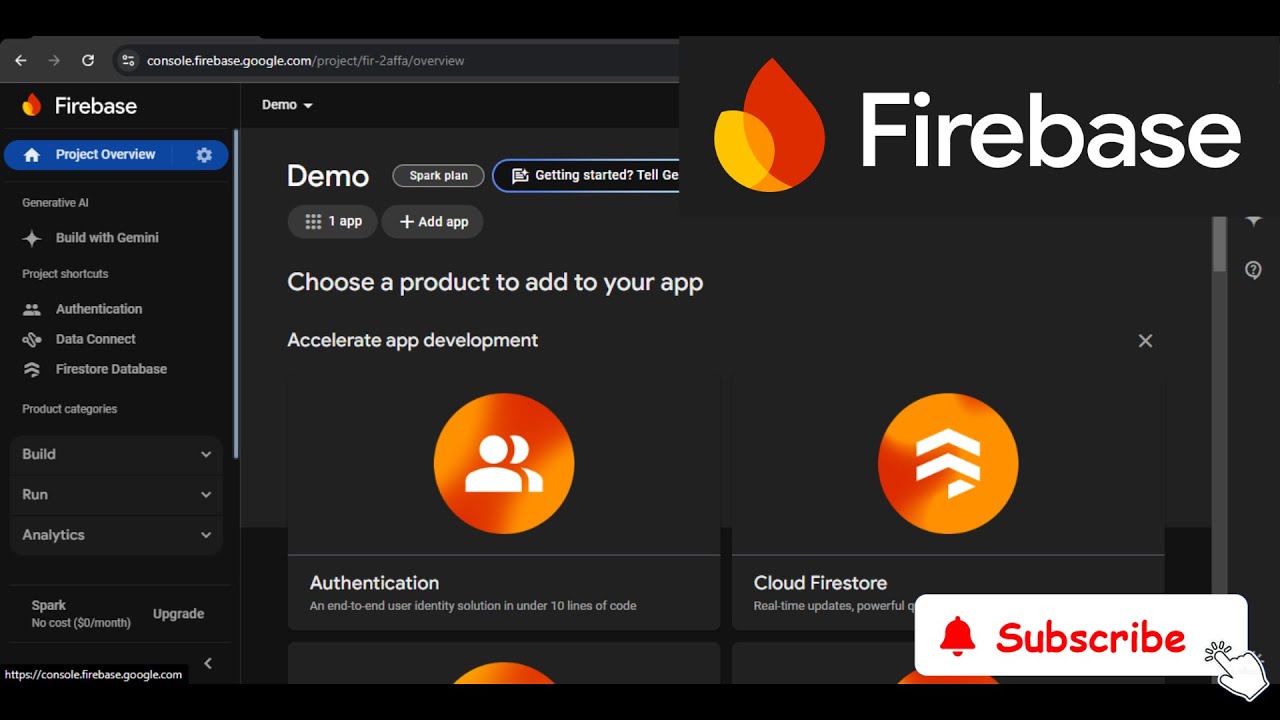The height and width of the screenshot is (720, 1280).
Task: Click the browser forward arrow
Action: pyautogui.click(x=54, y=61)
